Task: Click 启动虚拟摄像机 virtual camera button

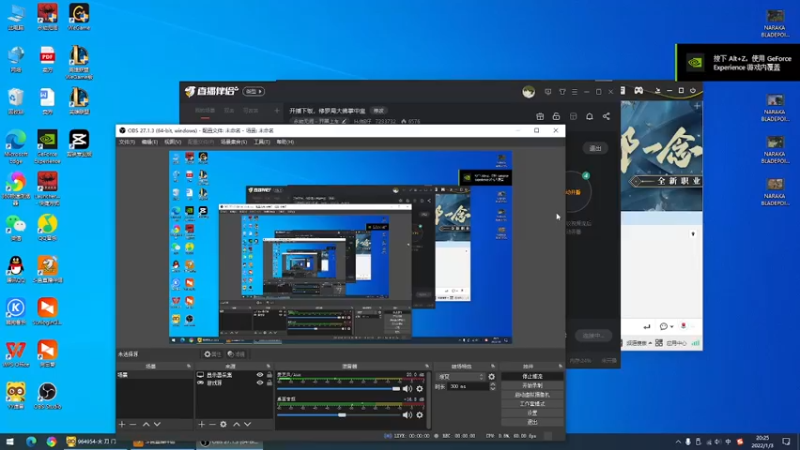Action: tap(532, 395)
